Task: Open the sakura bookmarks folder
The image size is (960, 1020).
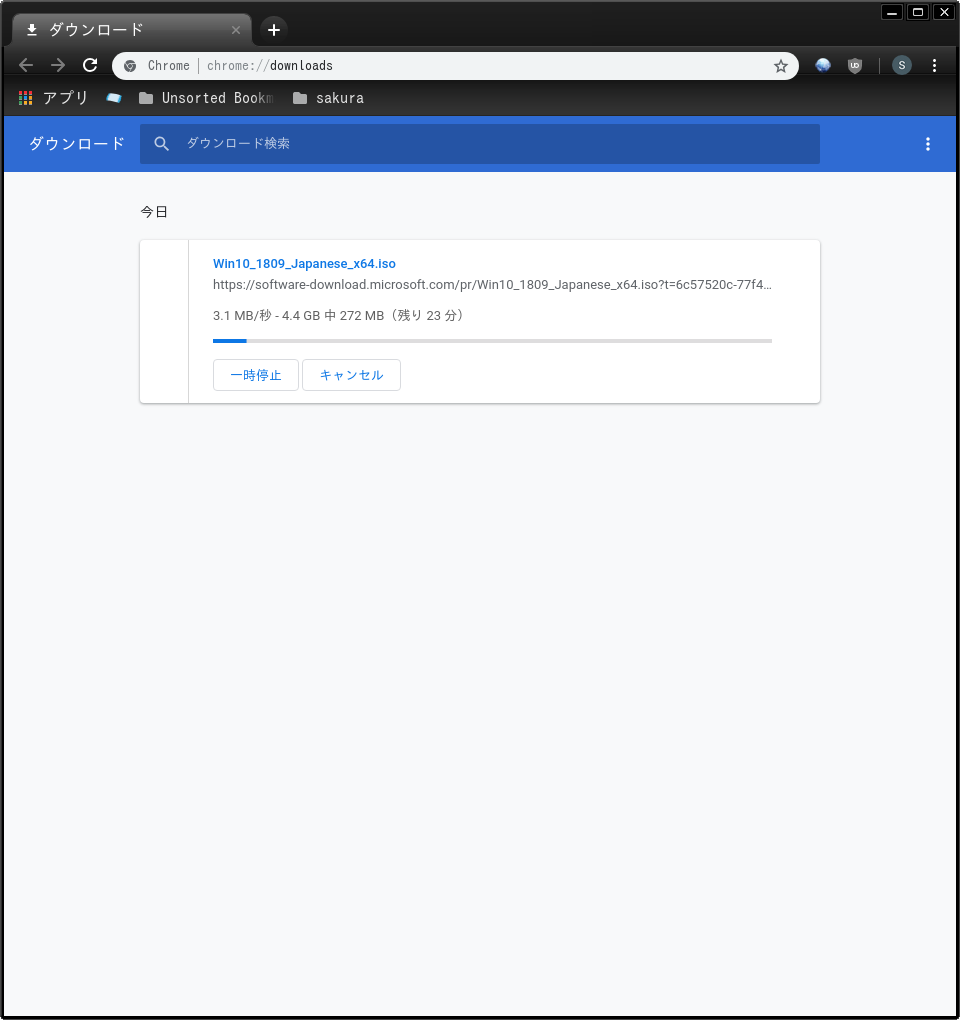Action: click(x=328, y=98)
